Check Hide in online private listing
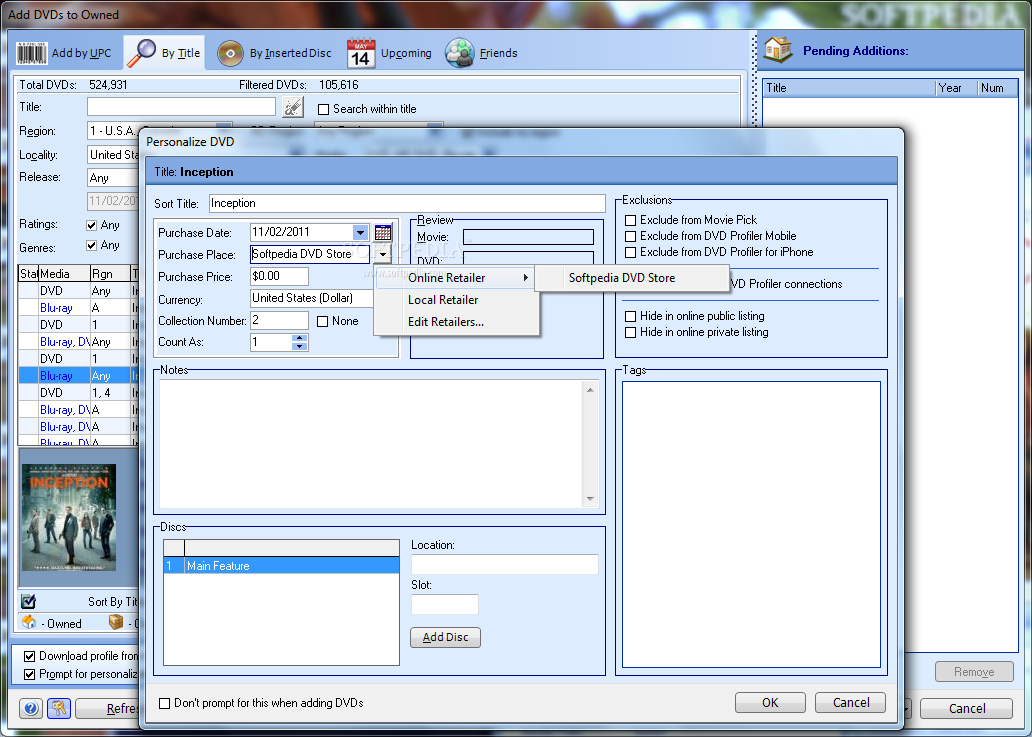Image resolution: width=1032 pixels, height=737 pixels. (631, 332)
